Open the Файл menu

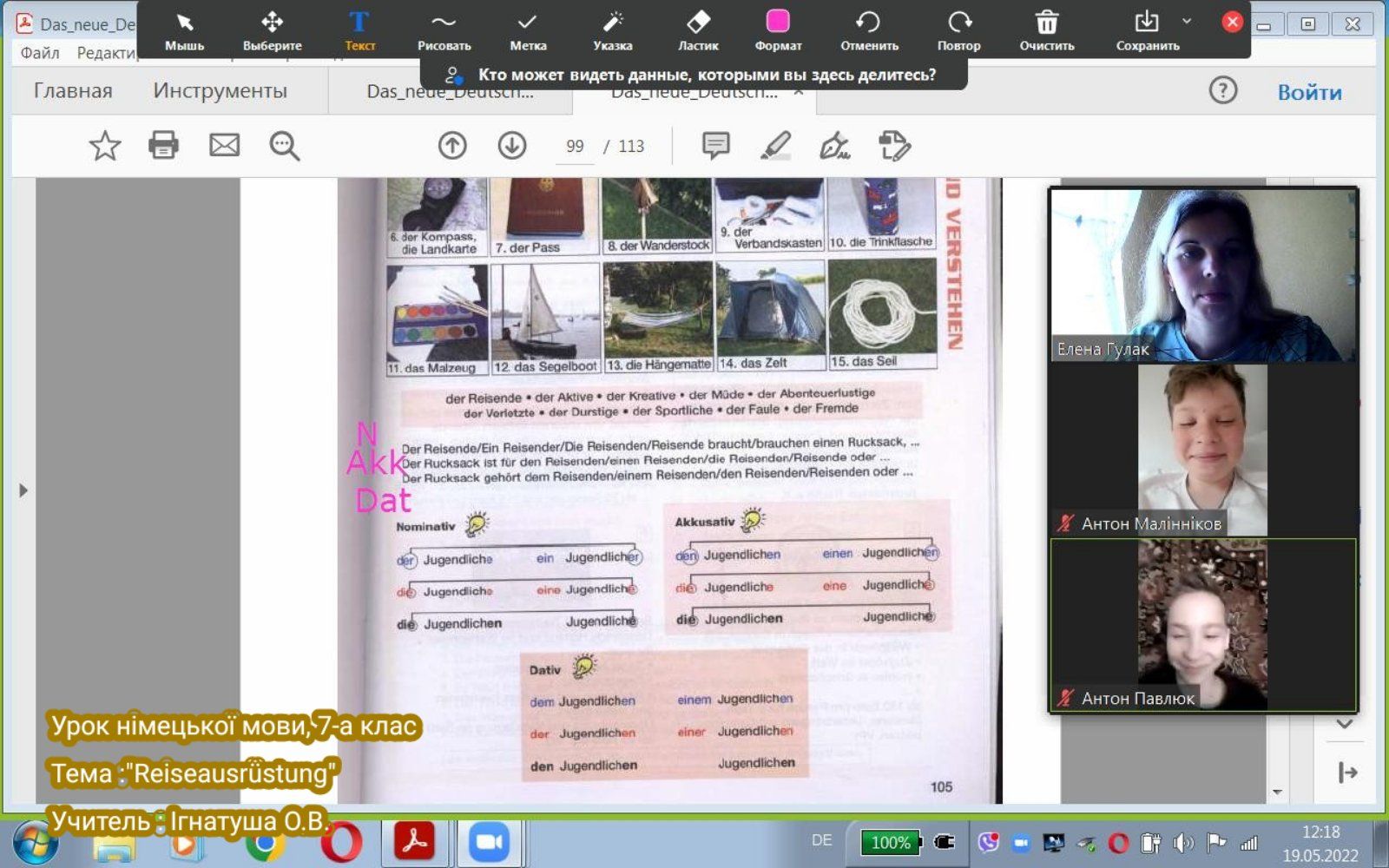[40, 53]
